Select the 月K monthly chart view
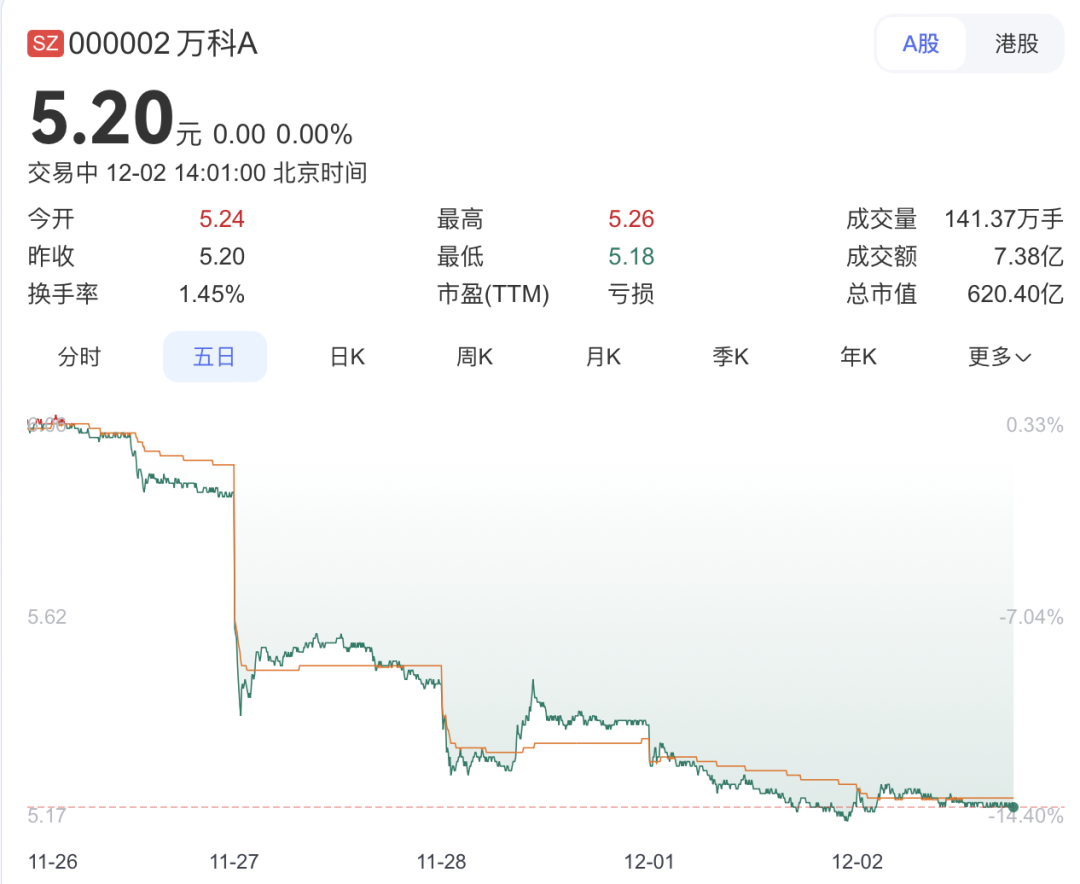Viewport: 1080px width, 884px height. pos(601,357)
